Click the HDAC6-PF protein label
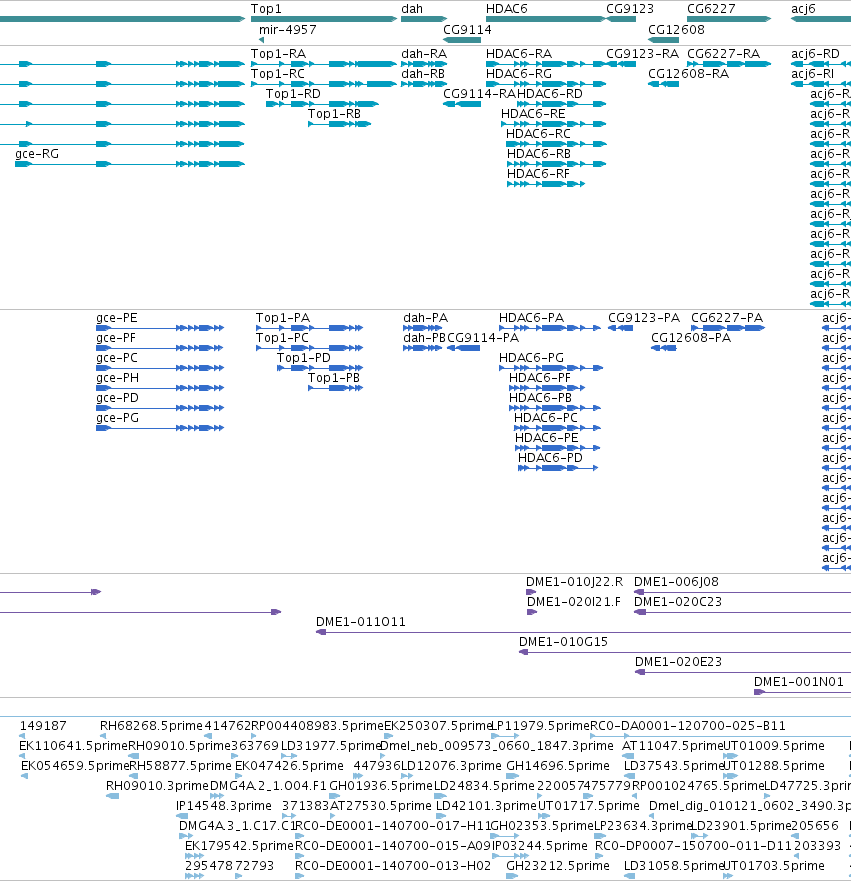 click(x=539, y=378)
